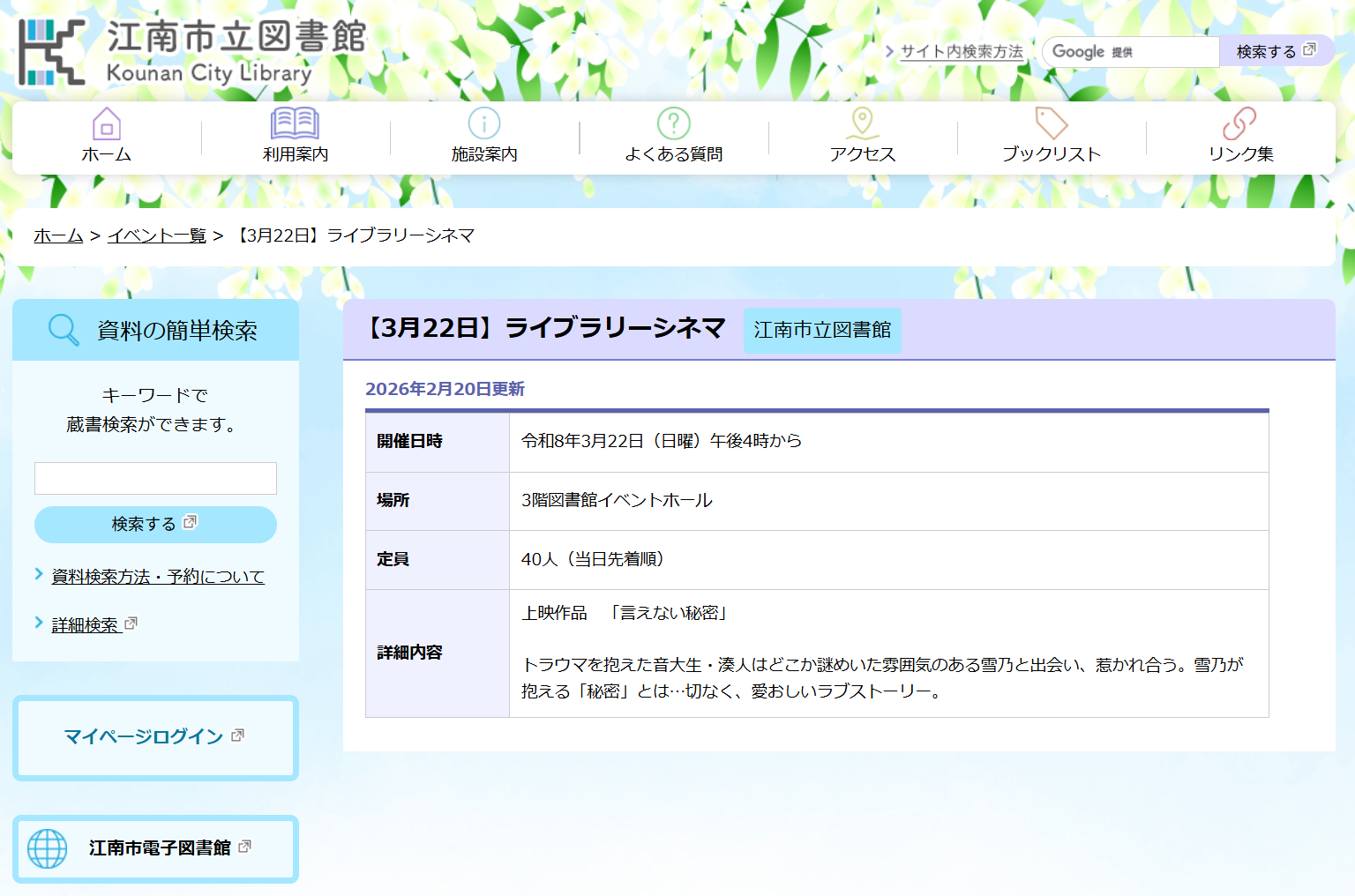Click the keyword search input box

pos(155,479)
